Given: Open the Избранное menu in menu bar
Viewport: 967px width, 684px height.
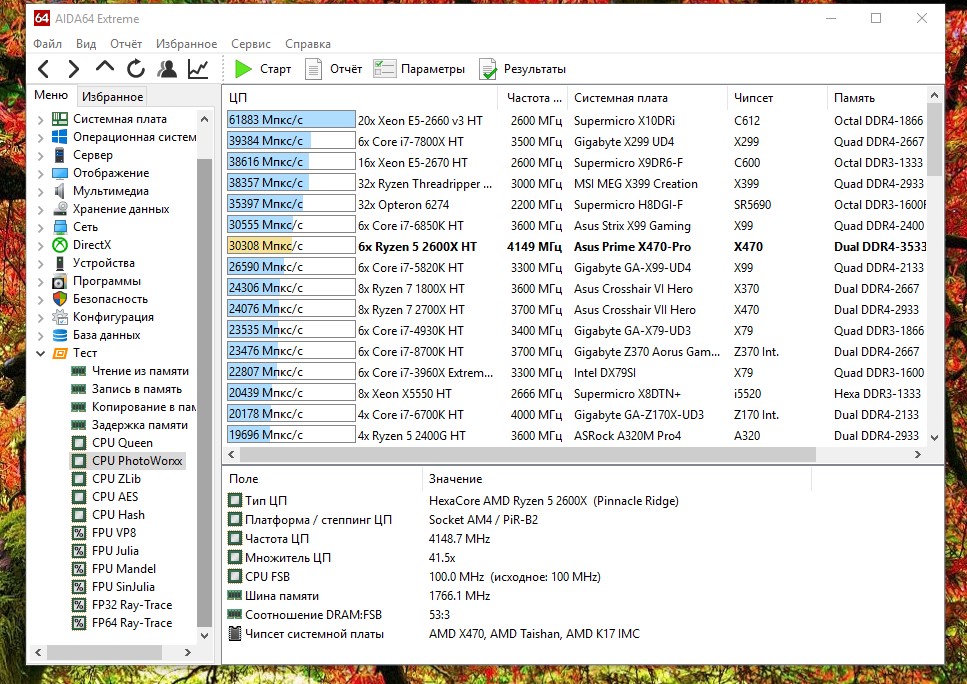Looking at the screenshot, I should coord(186,44).
